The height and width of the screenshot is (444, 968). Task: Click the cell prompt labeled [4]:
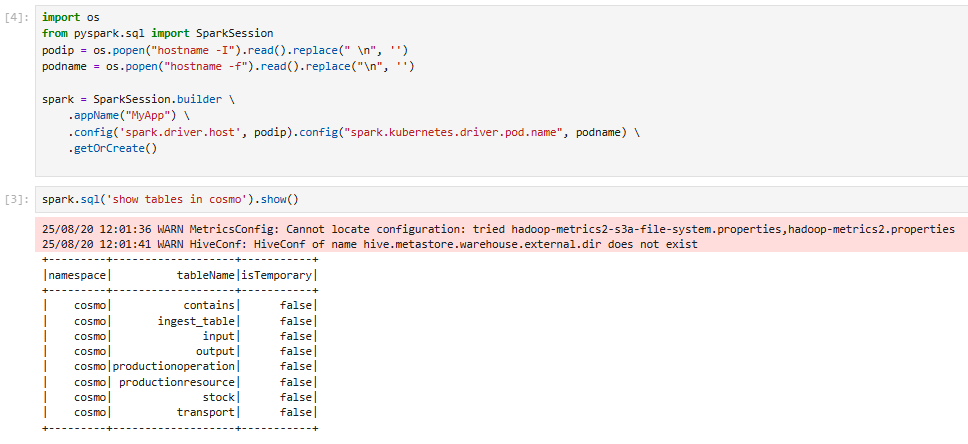pos(16,18)
